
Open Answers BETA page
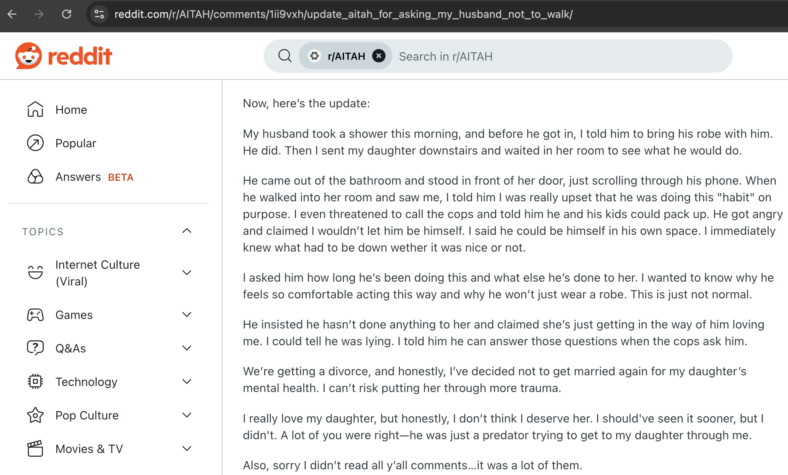click(94, 177)
